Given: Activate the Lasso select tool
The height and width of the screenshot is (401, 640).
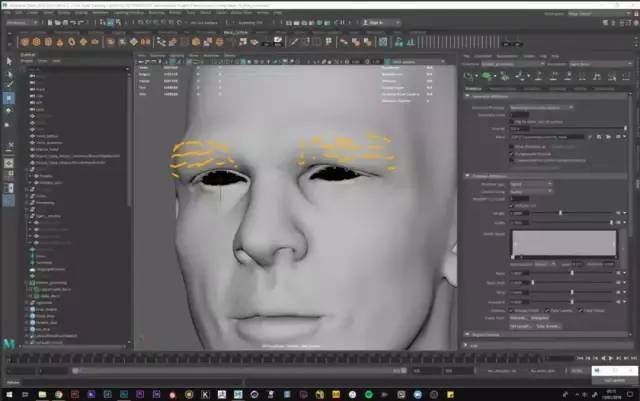Looking at the screenshot, I should [x=9, y=74].
